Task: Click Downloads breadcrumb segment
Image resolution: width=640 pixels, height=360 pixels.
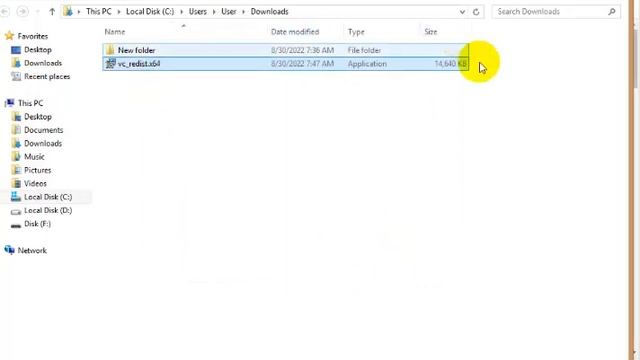Action: coord(269,11)
